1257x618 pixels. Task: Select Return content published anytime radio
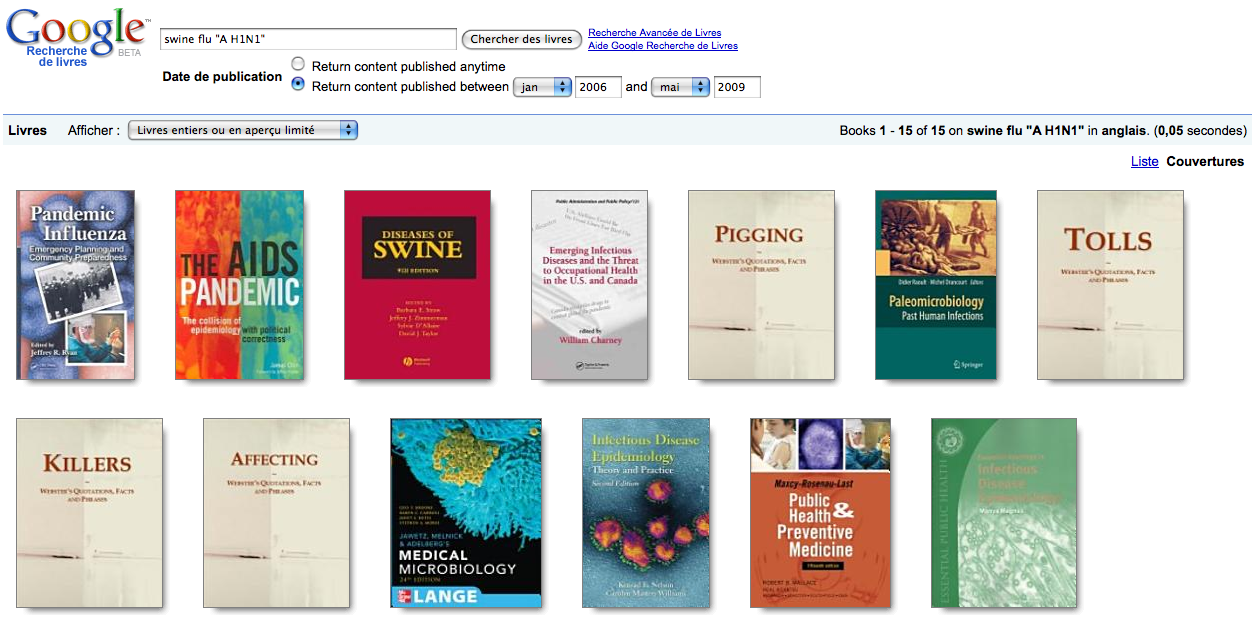pos(298,64)
